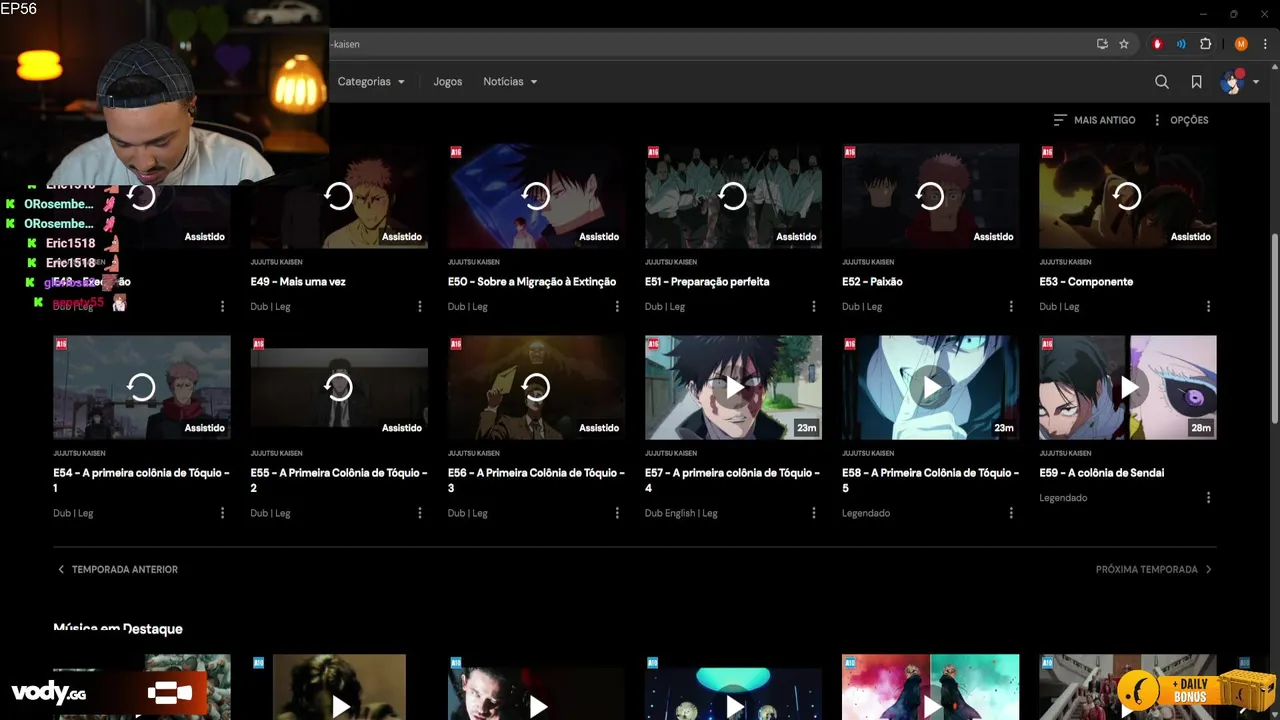Open more options for E53
This screenshot has height=720, width=1280.
tap(1208, 307)
